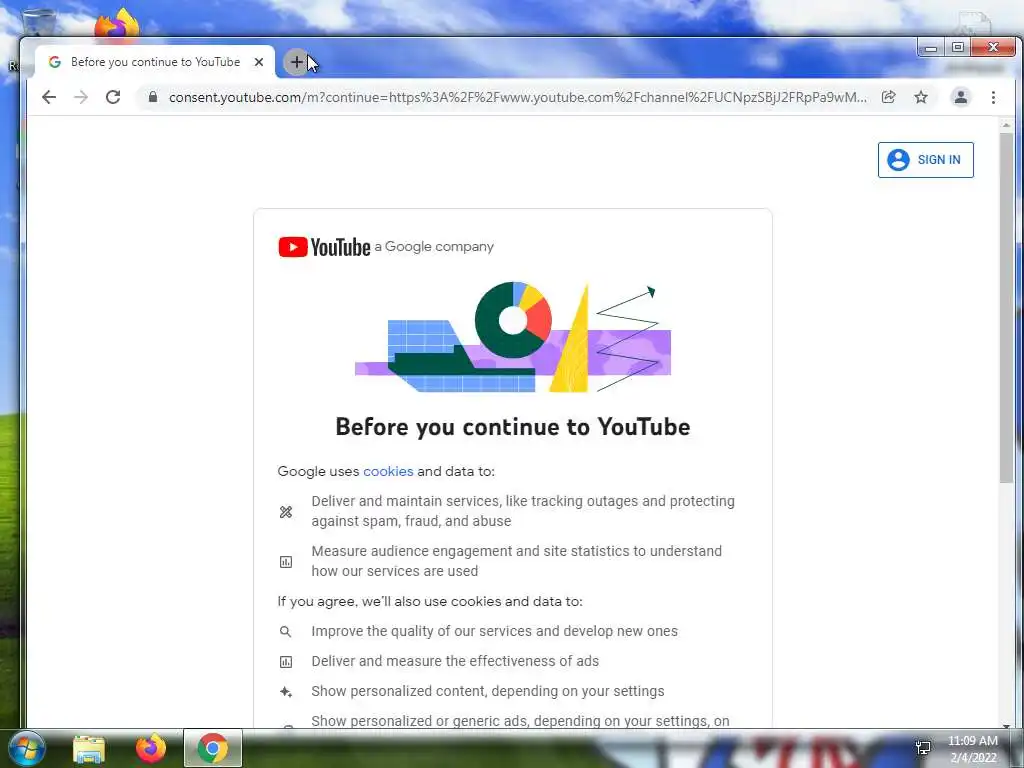Minimize the Chrome window

[x=931, y=48]
